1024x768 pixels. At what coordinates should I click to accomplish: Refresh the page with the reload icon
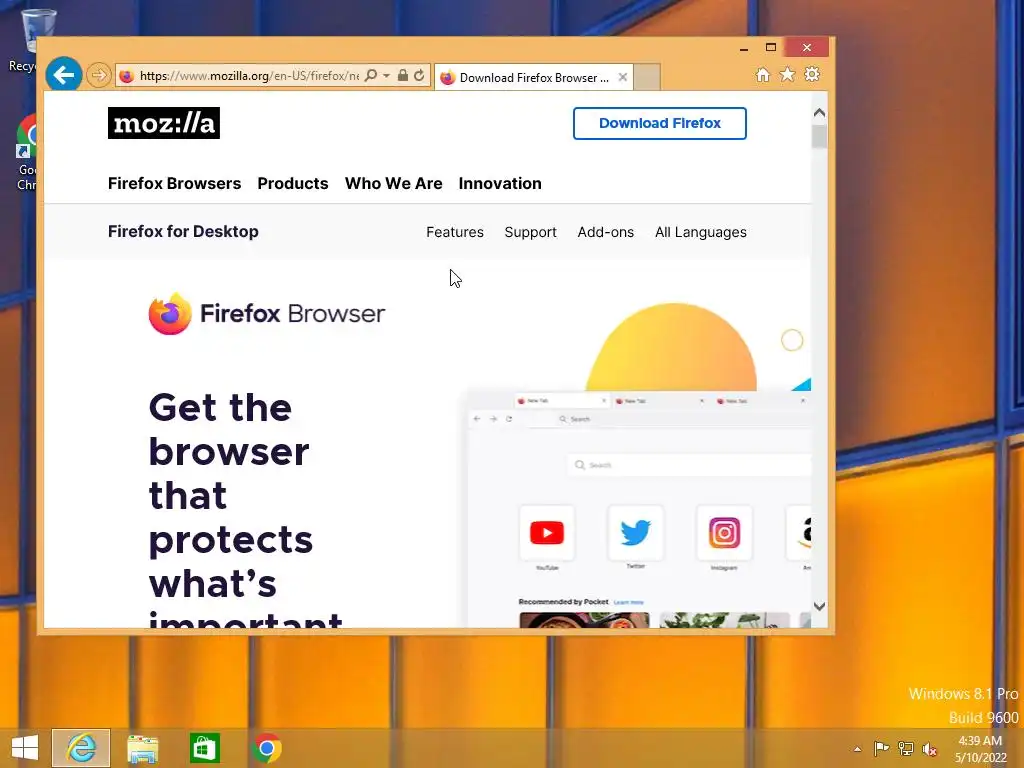(x=419, y=76)
